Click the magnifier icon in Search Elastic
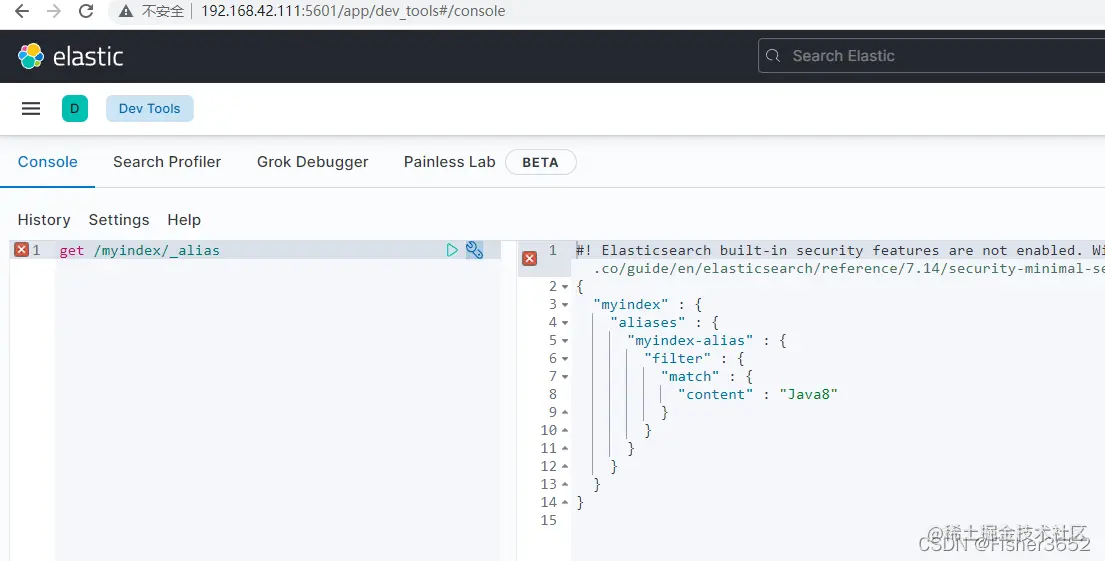The width and height of the screenshot is (1105, 561). pyautogui.click(x=773, y=56)
